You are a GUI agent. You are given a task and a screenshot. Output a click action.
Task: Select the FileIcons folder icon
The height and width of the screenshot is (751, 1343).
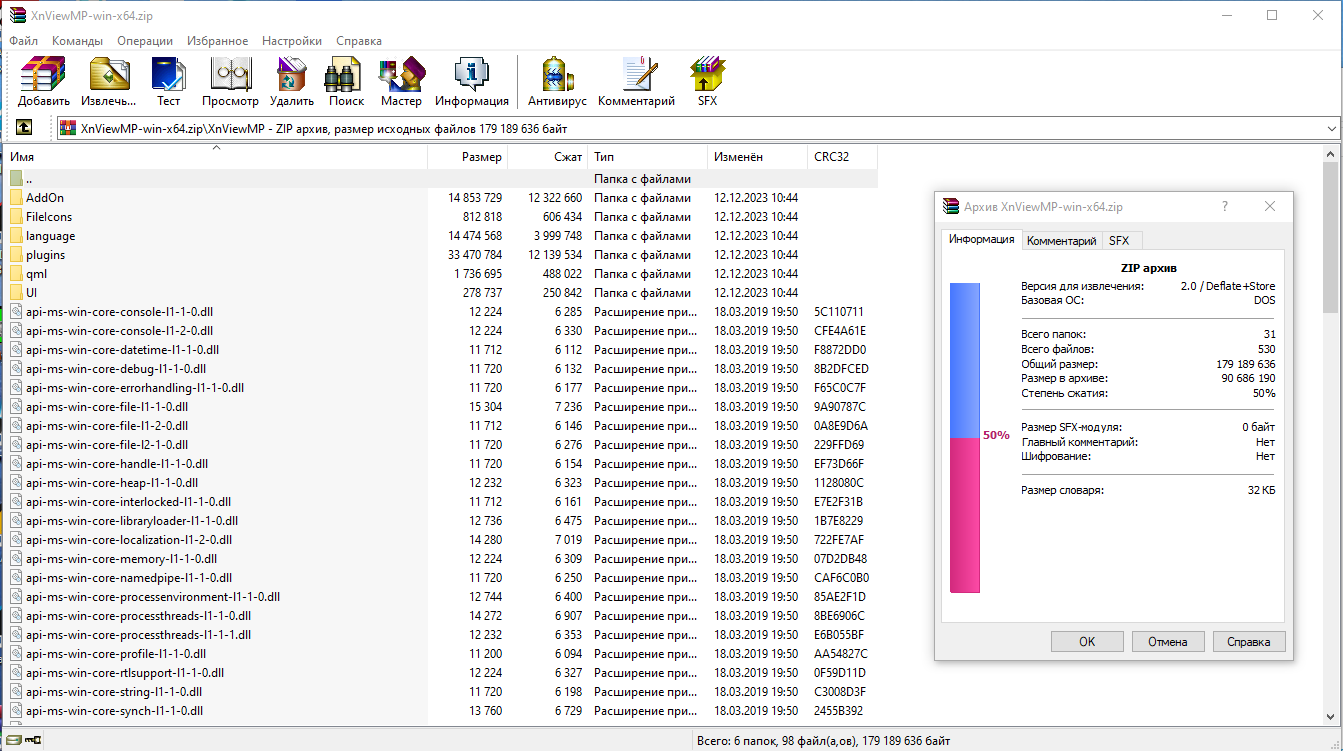(16, 217)
